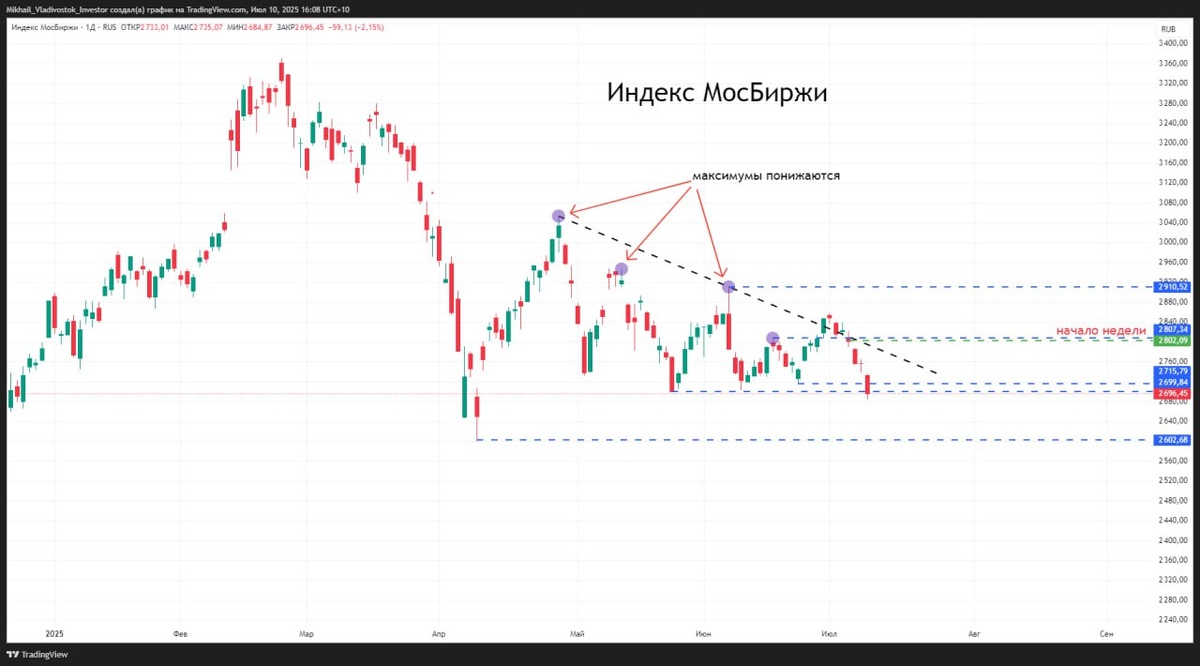Click the 'Сен' month on the time axis
1200x666 pixels.
click(x=1106, y=634)
